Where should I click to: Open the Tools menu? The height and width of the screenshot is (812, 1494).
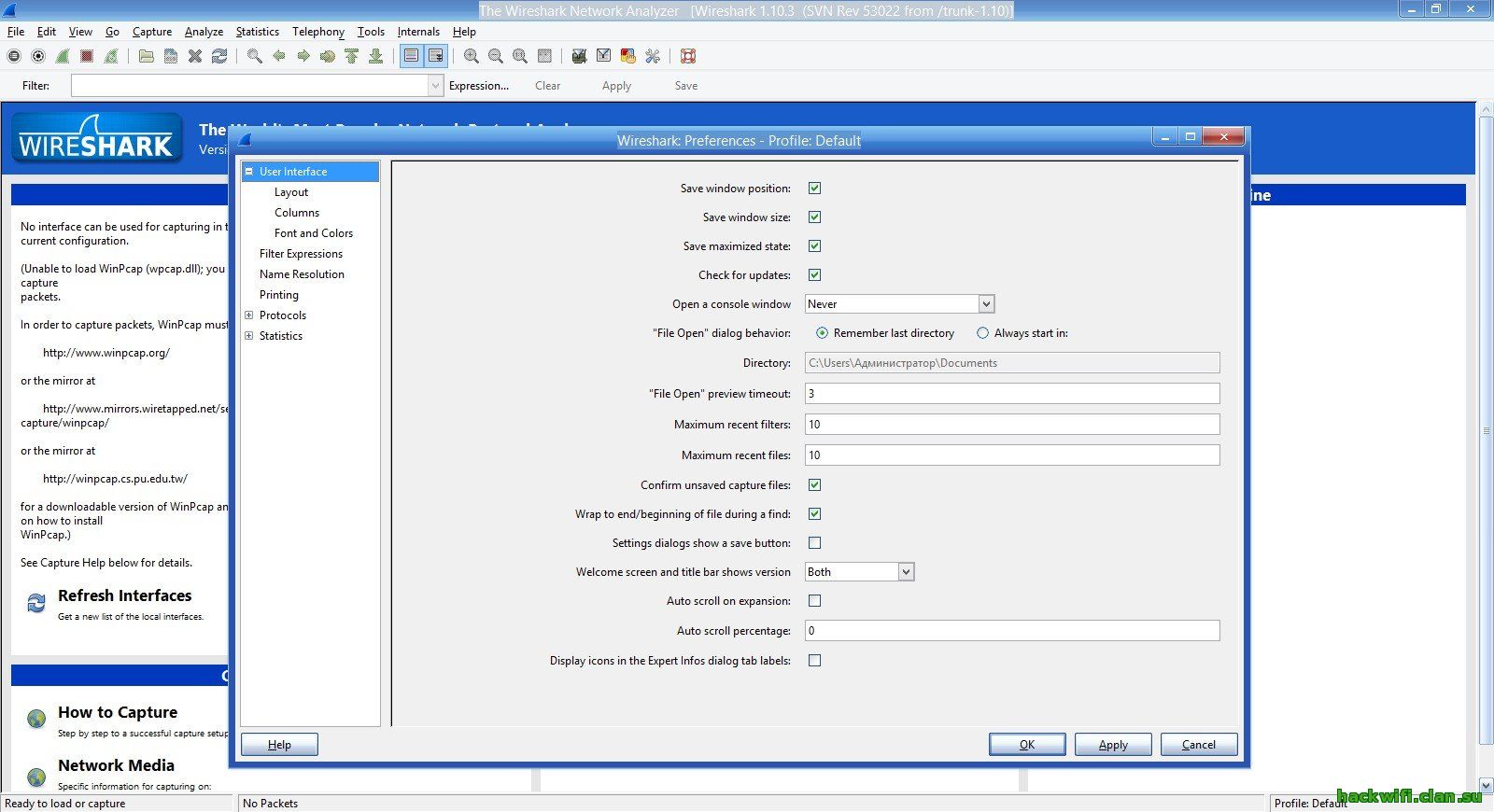(x=371, y=32)
